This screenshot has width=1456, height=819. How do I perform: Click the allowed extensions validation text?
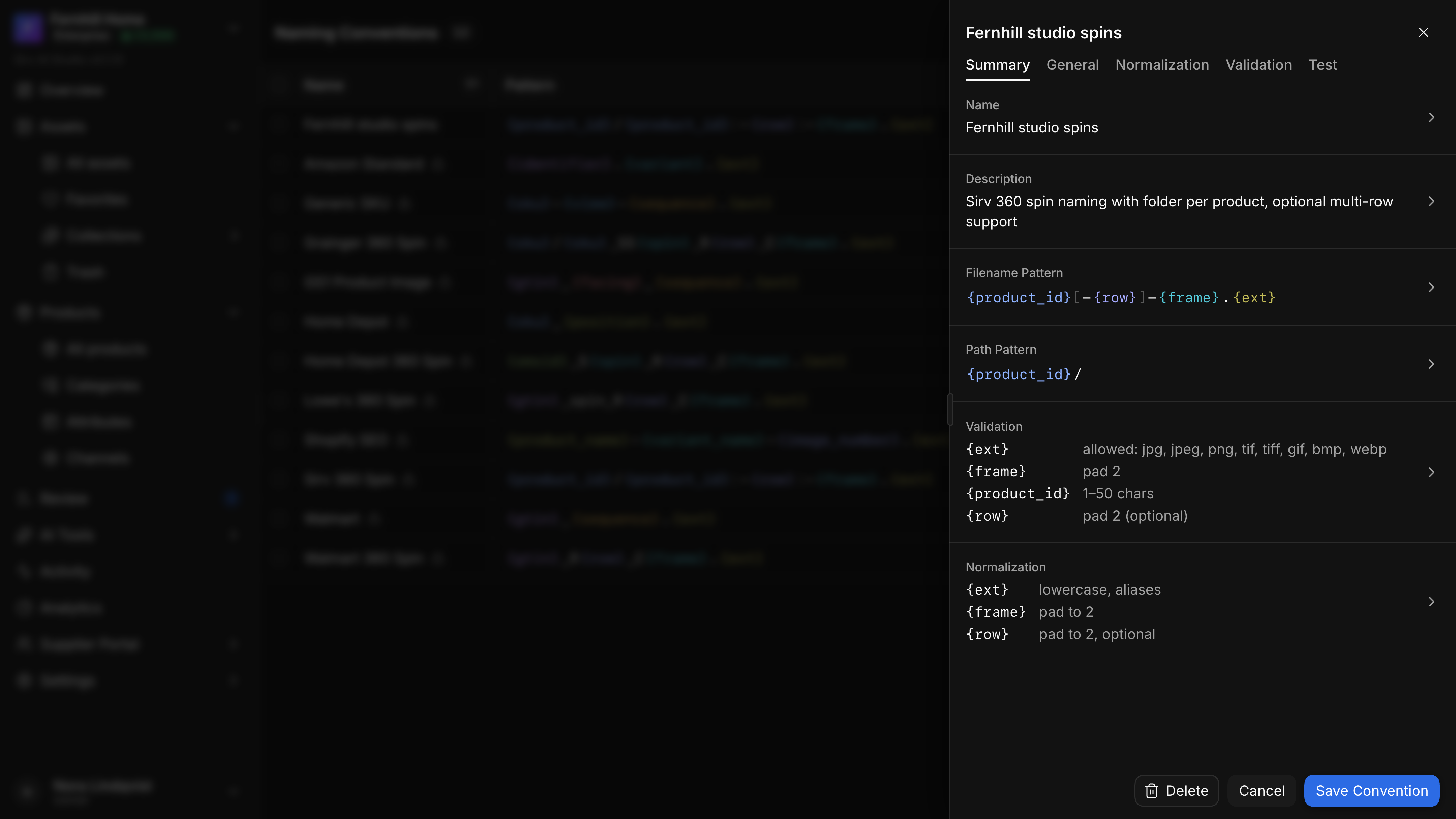(1235, 449)
